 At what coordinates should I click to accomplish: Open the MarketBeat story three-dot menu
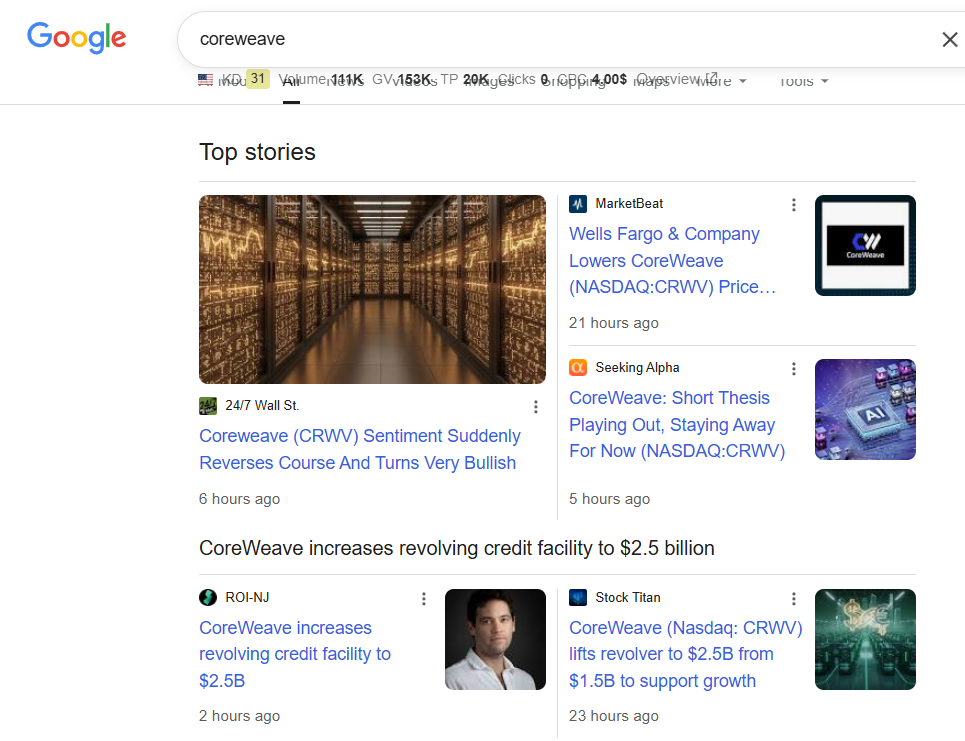(794, 204)
